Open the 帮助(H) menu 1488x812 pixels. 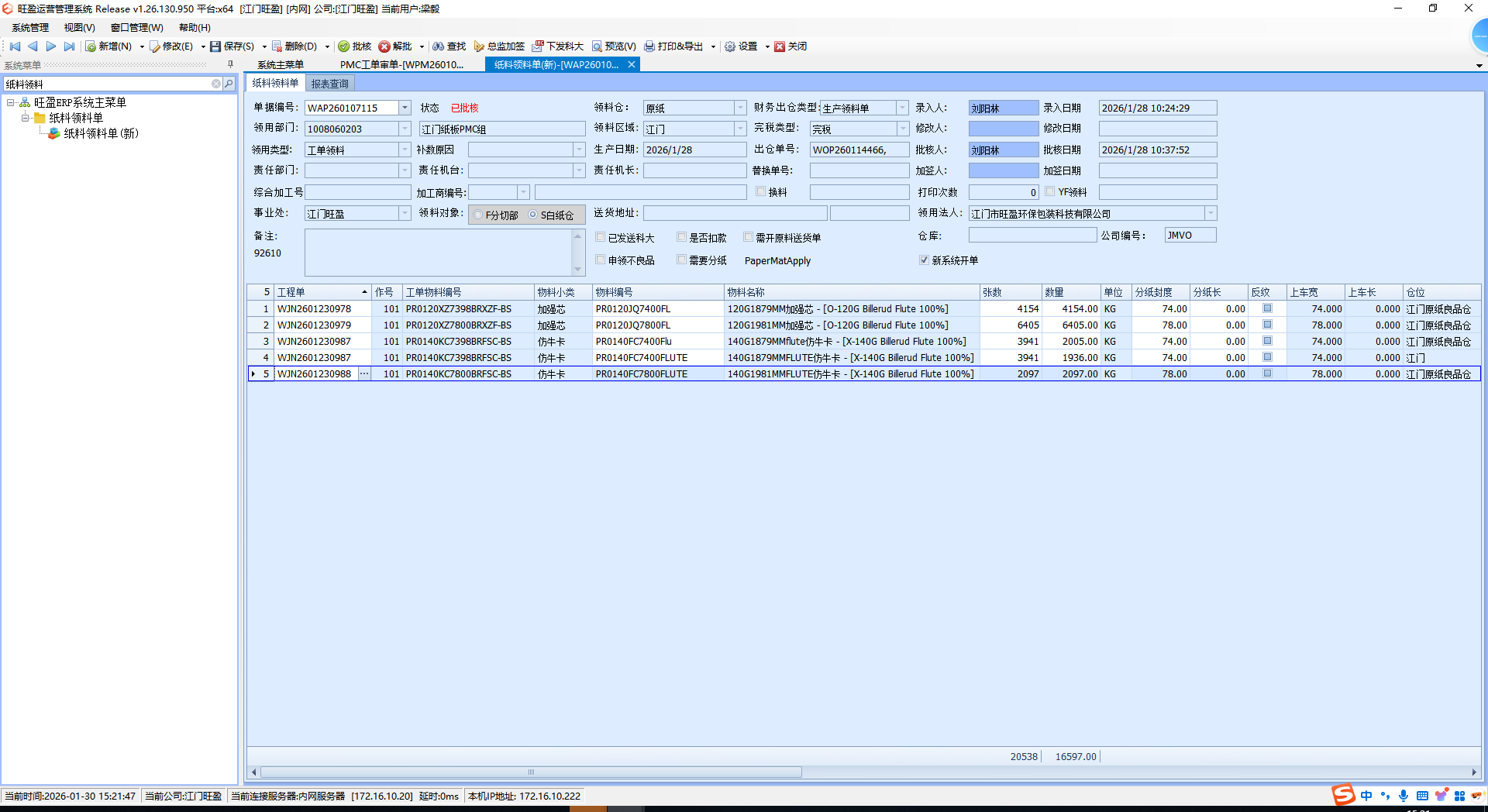195,27
